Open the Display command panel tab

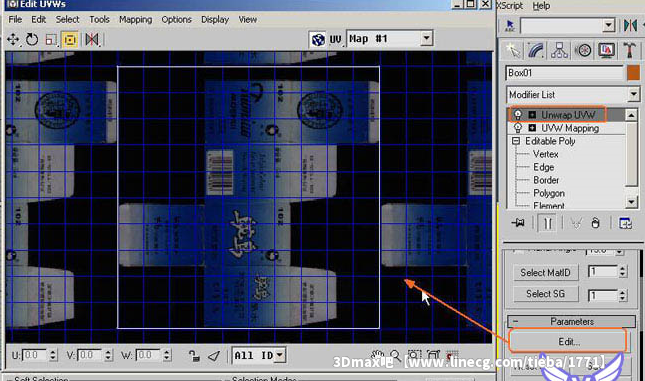click(x=606, y=50)
